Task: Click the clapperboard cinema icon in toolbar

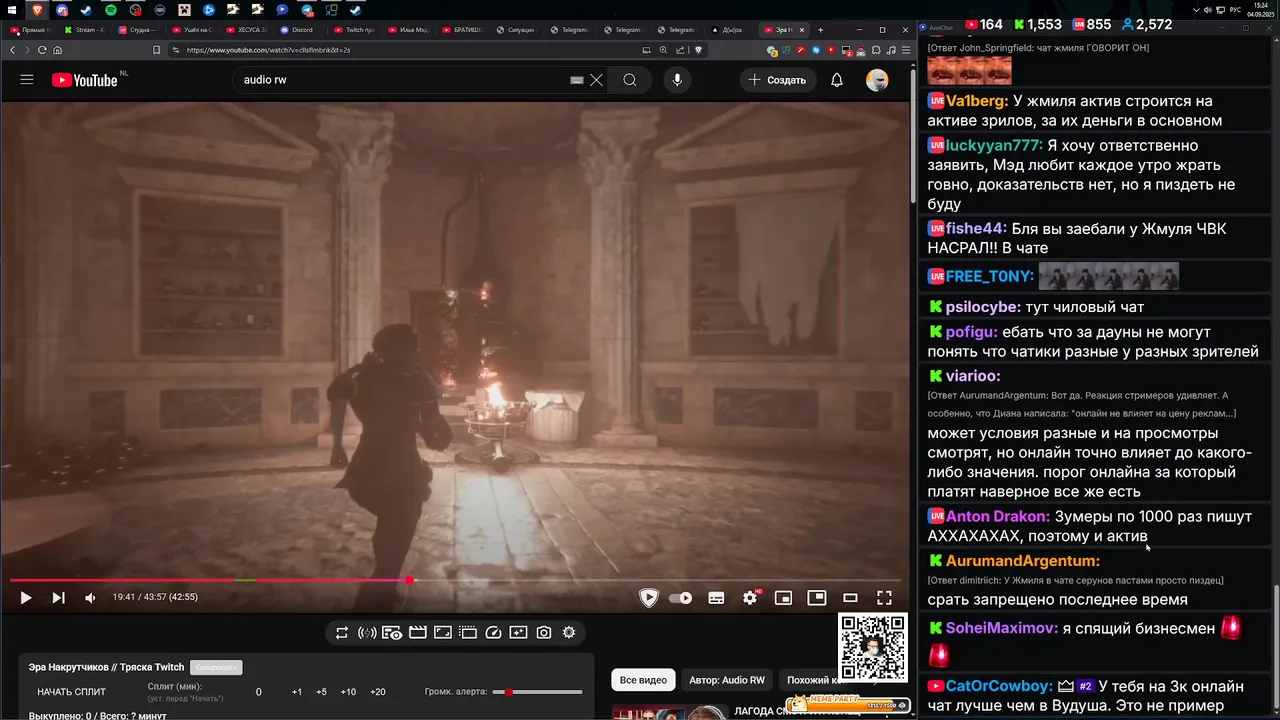Action: (x=418, y=633)
